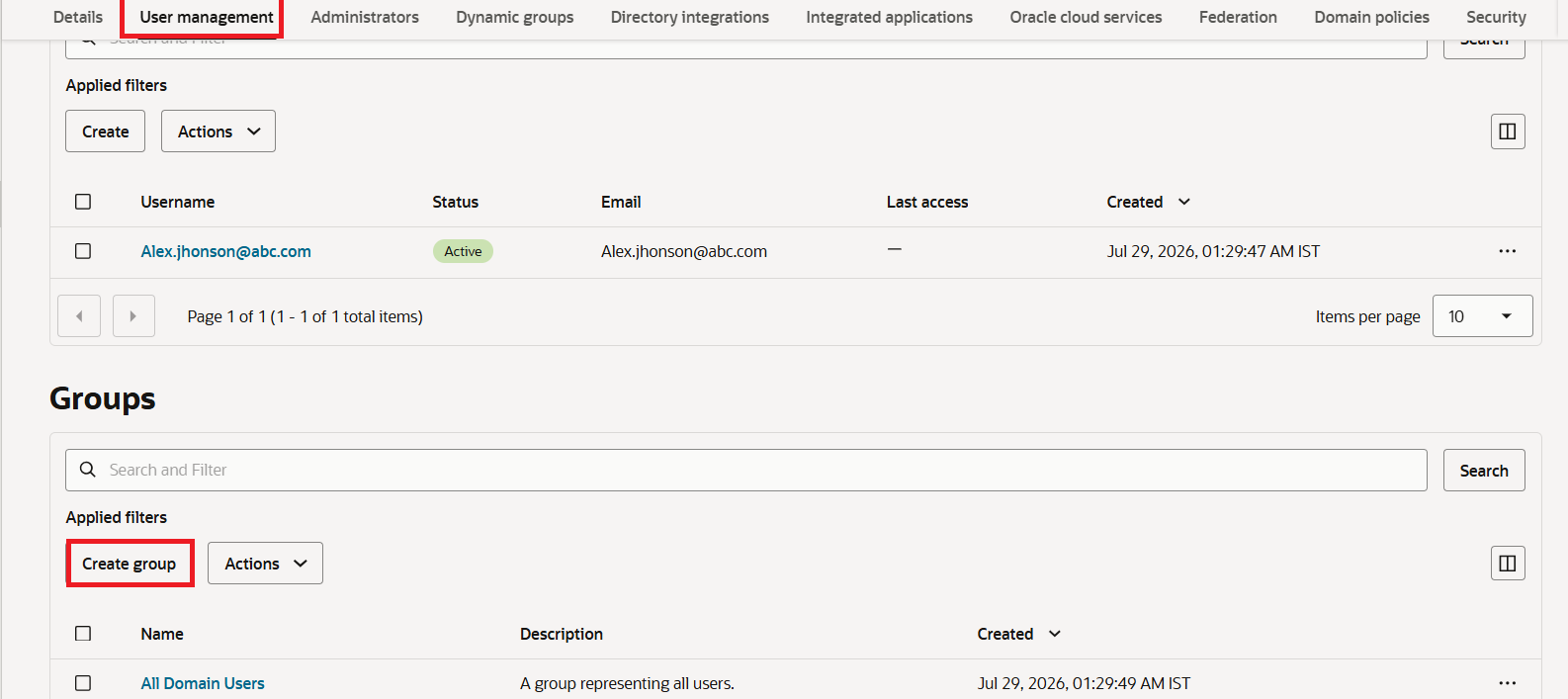Click the magnifier icon in Groups search
1568x699 pixels.
pos(88,470)
